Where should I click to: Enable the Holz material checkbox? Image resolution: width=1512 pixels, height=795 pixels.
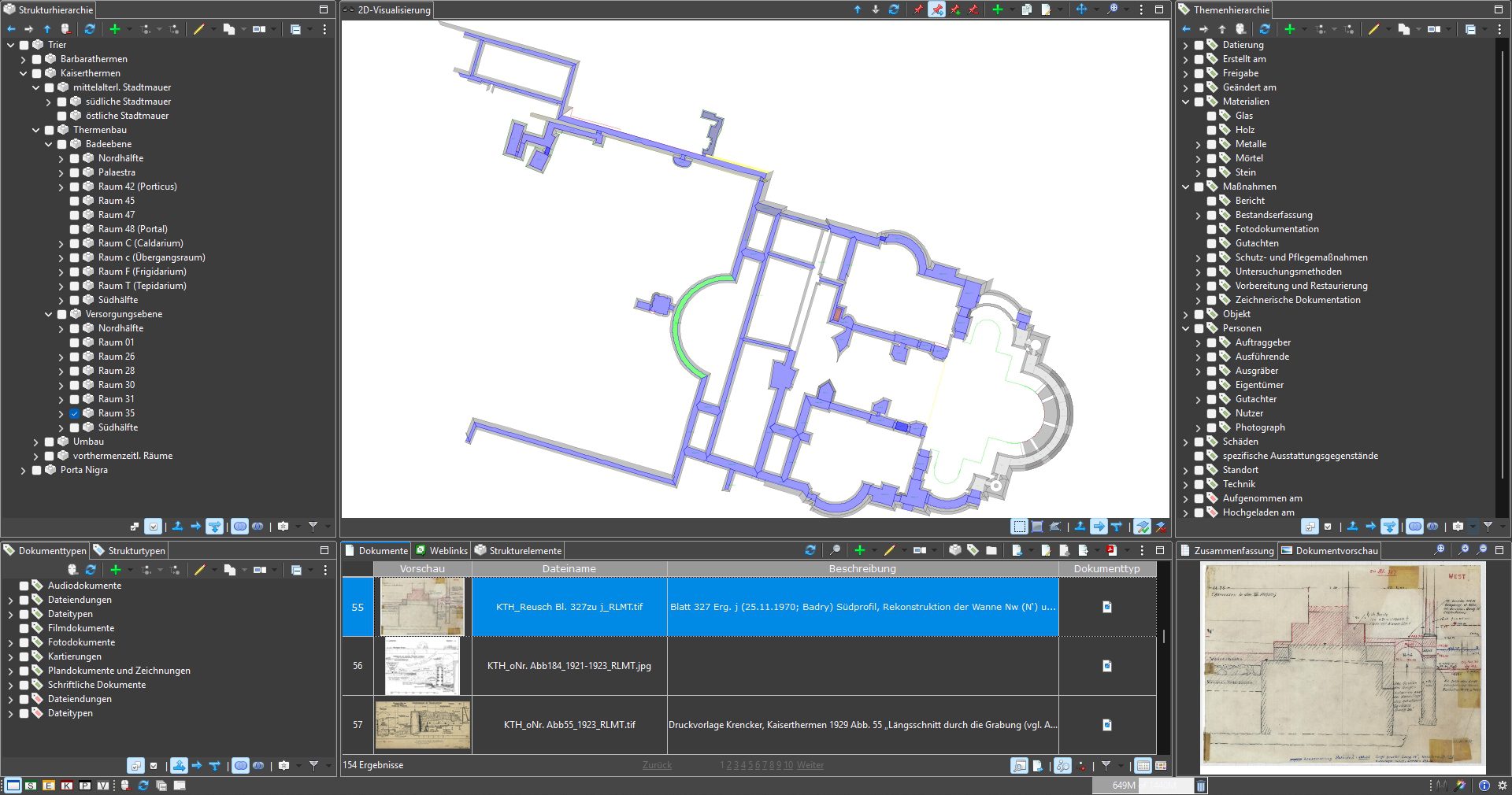pyautogui.click(x=1212, y=130)
